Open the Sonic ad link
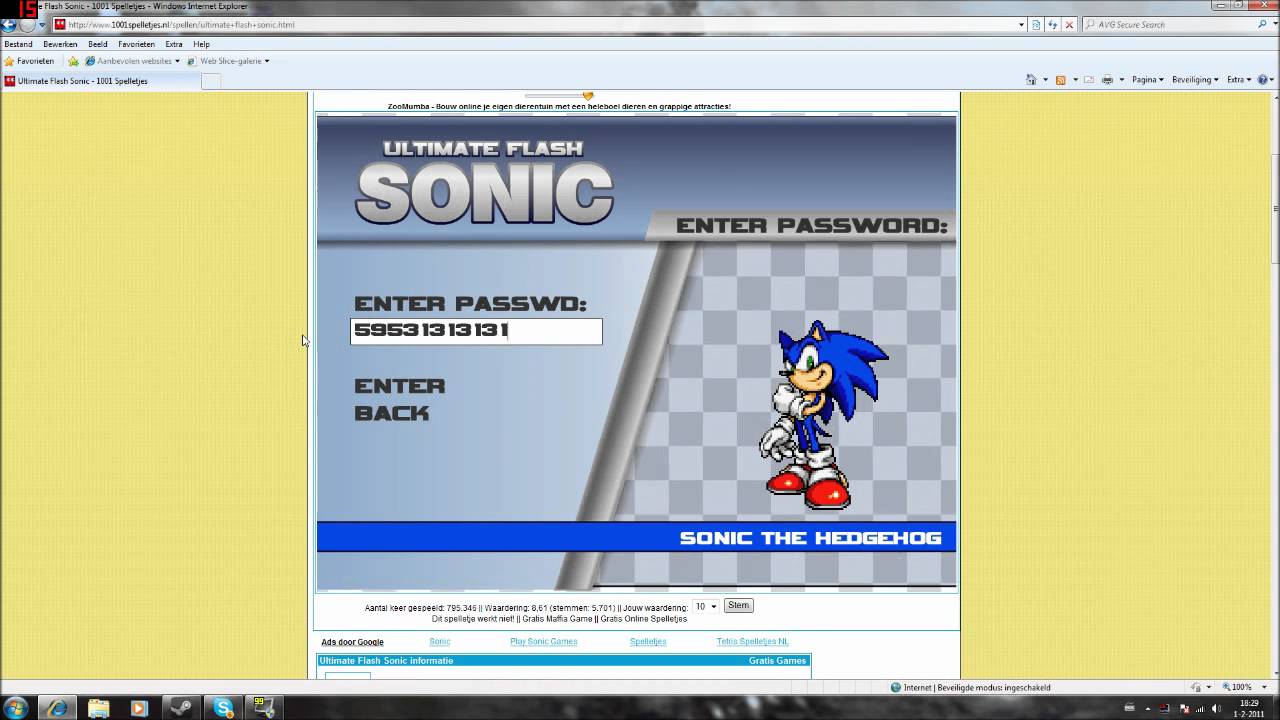 click(x=440, y=642)
